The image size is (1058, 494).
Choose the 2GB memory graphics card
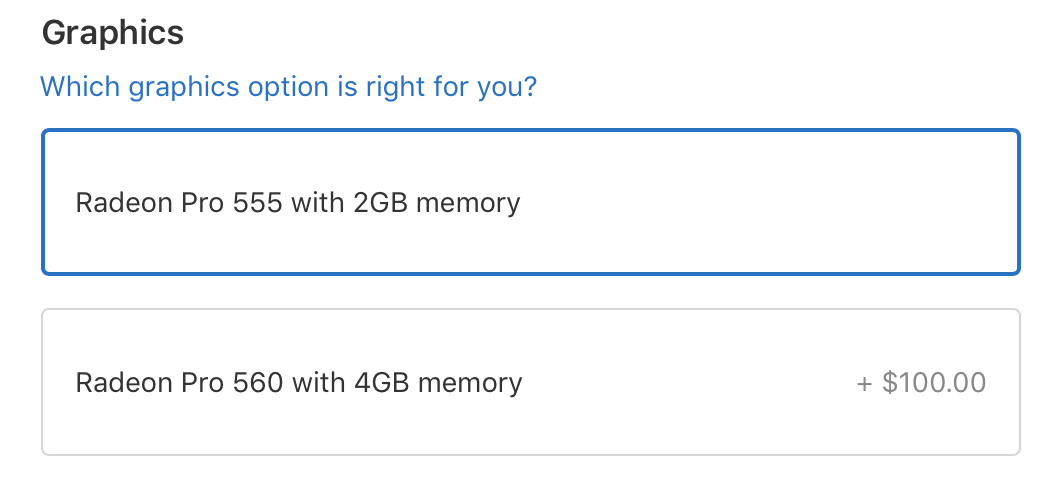(530, 202)
